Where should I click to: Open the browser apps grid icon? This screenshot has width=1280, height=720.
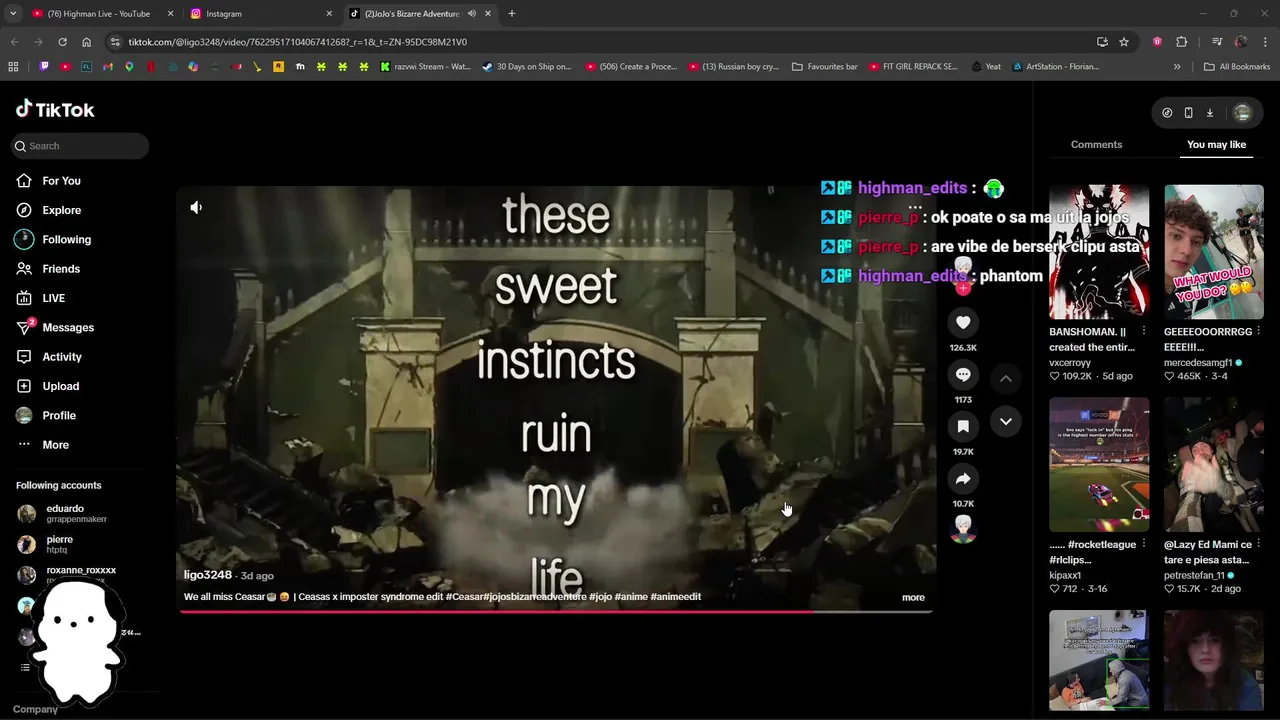tap(13, 67)
